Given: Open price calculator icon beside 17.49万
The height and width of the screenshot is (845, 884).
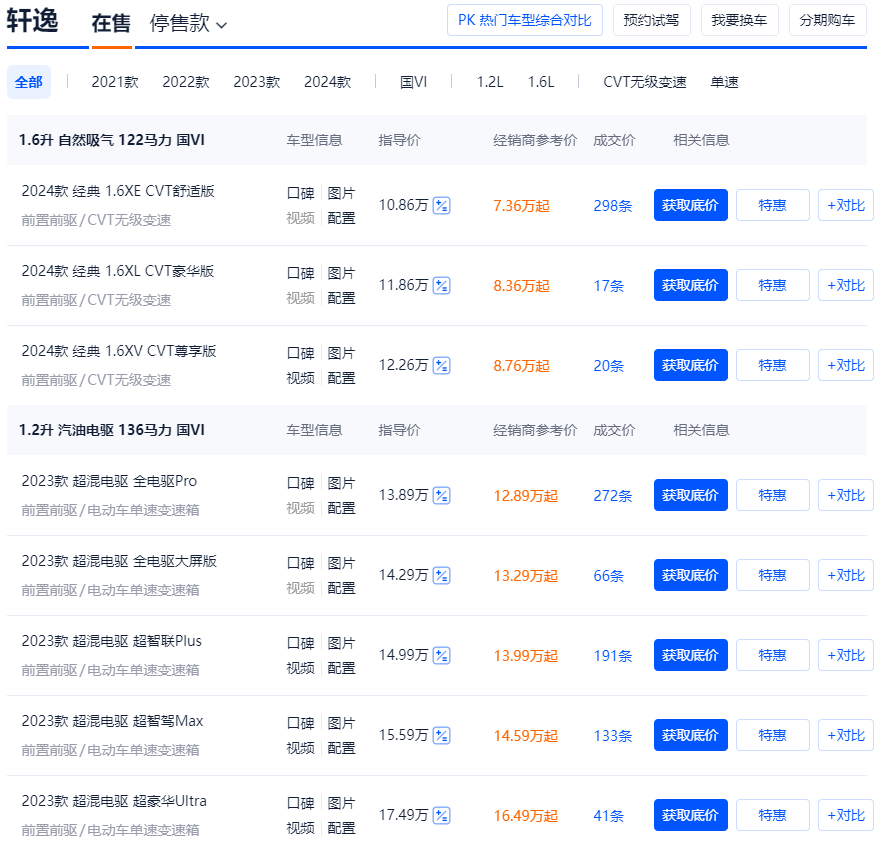Looking at the screenshot, I should pyautogui.click(x=441, y=816).
